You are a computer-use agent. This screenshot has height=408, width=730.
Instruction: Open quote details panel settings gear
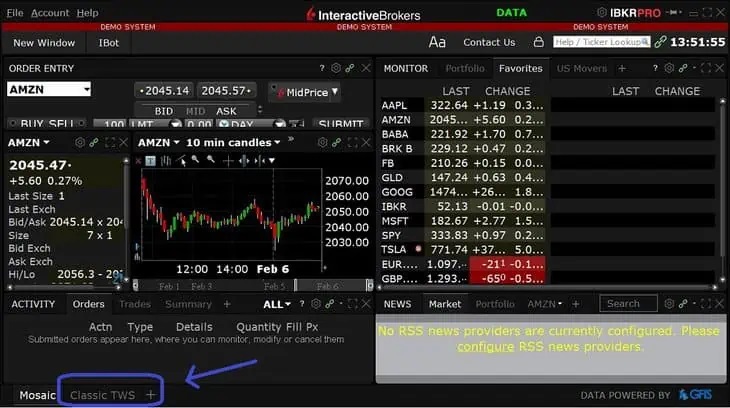(80, 142)
